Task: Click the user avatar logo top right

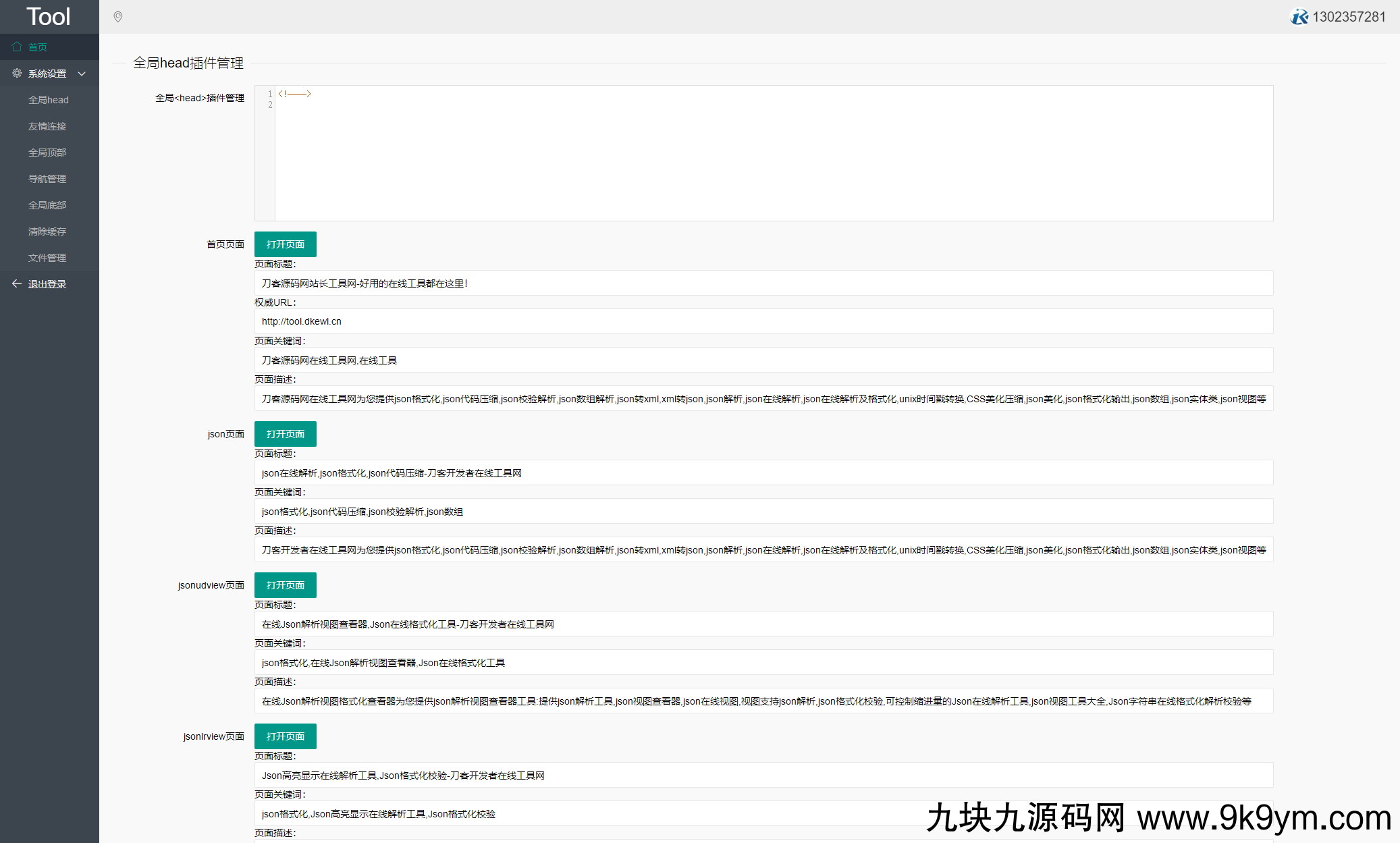Action: coord(1299,17)
